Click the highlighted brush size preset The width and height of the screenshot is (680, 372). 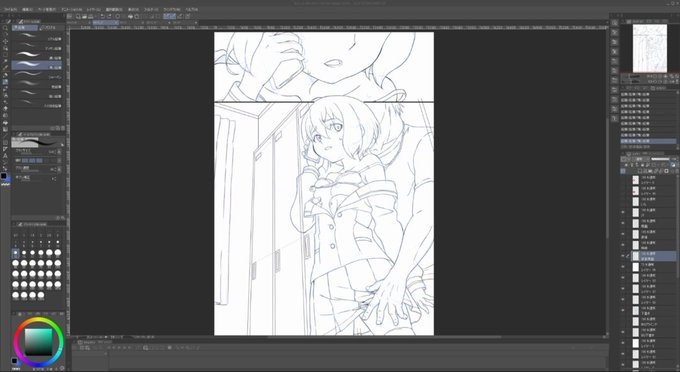point(16,253)
